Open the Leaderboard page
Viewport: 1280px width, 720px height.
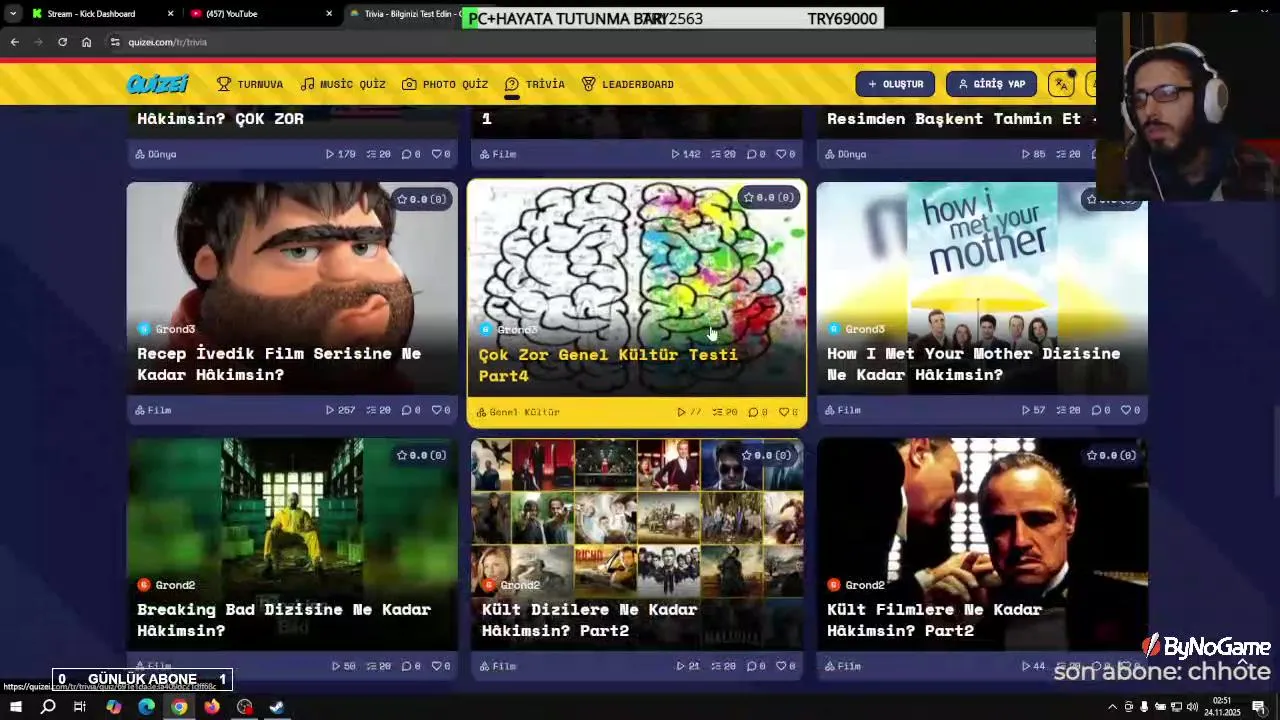click(627, 84)
